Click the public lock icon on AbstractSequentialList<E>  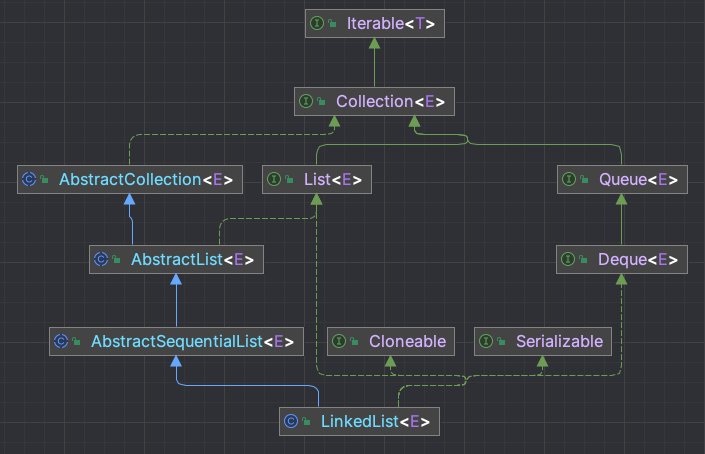76,341
